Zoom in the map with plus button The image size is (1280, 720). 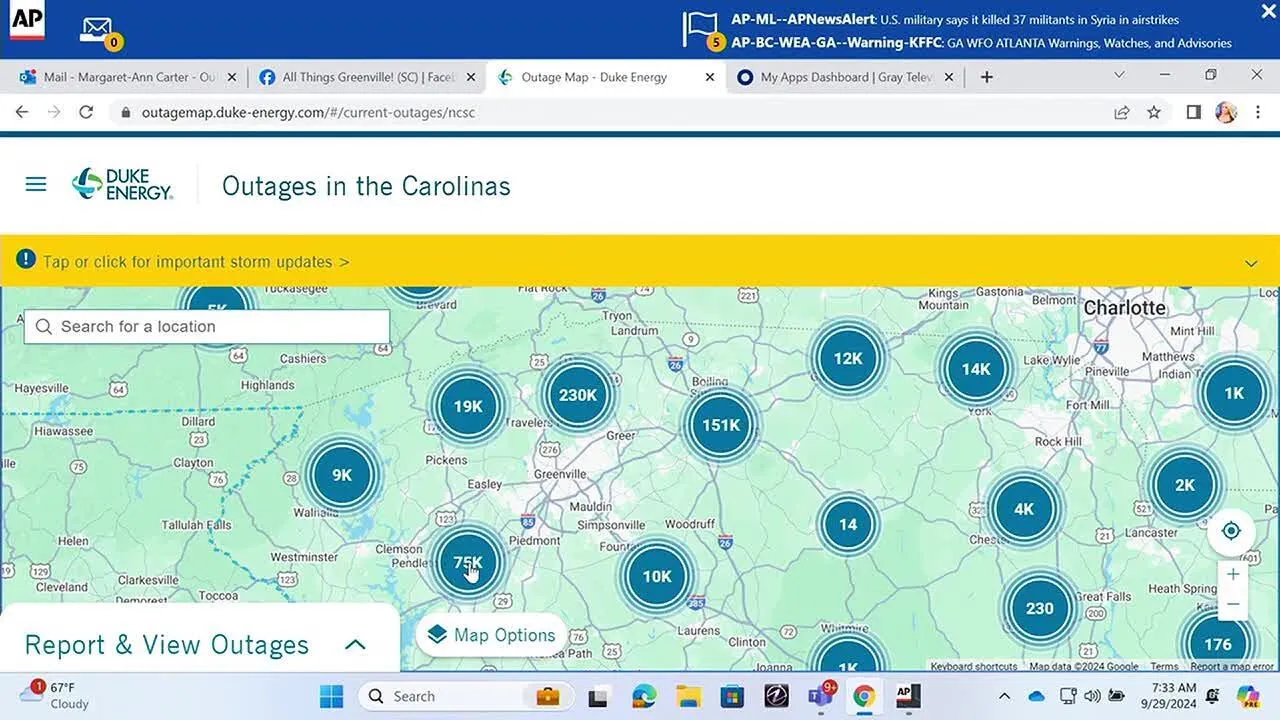1233,575
